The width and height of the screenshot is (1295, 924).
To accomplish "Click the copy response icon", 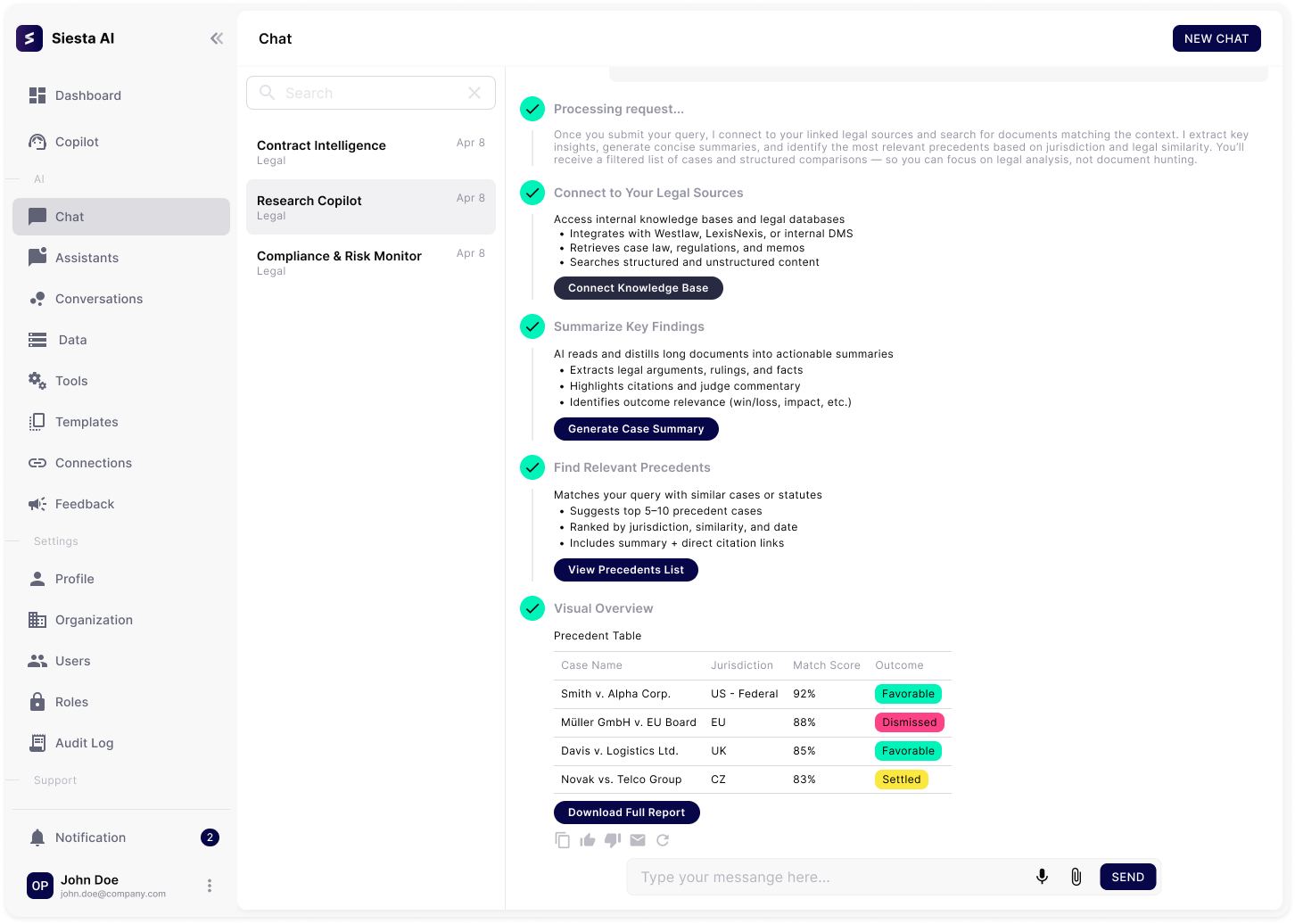I will point(563,840).
